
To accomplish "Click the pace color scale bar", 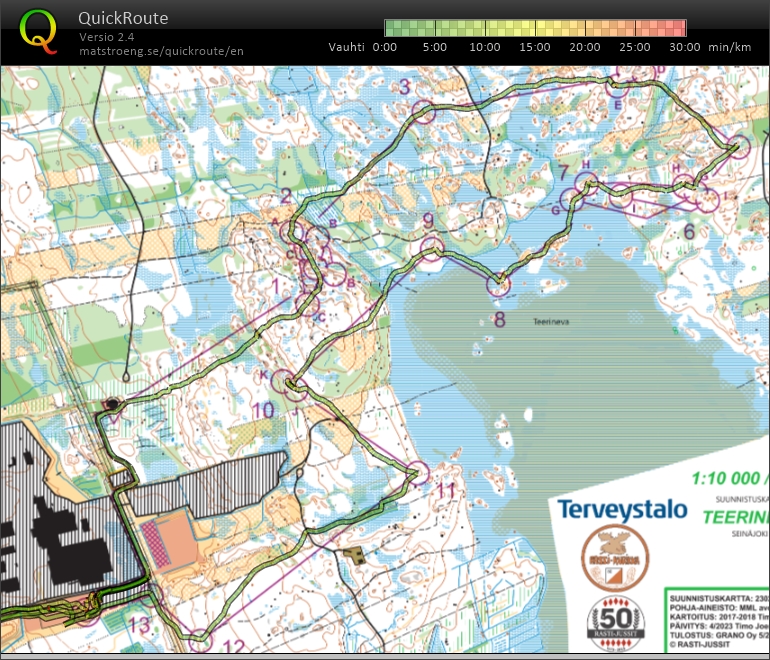I will (x=535, y=28).
